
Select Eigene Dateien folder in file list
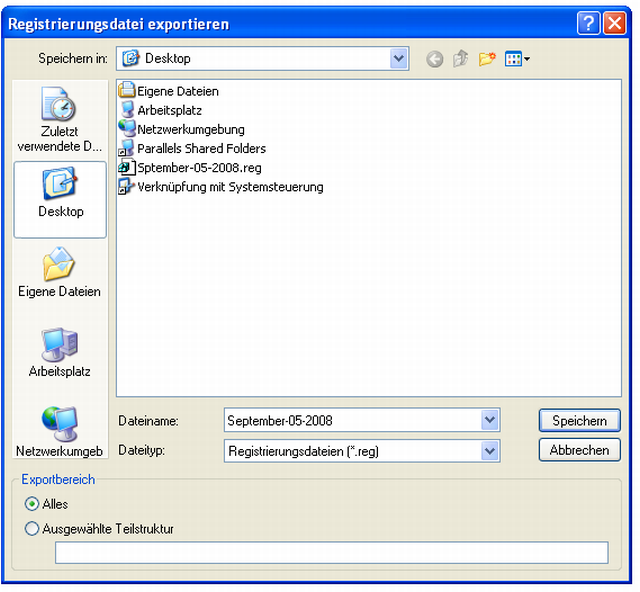[x=169, y=91]
